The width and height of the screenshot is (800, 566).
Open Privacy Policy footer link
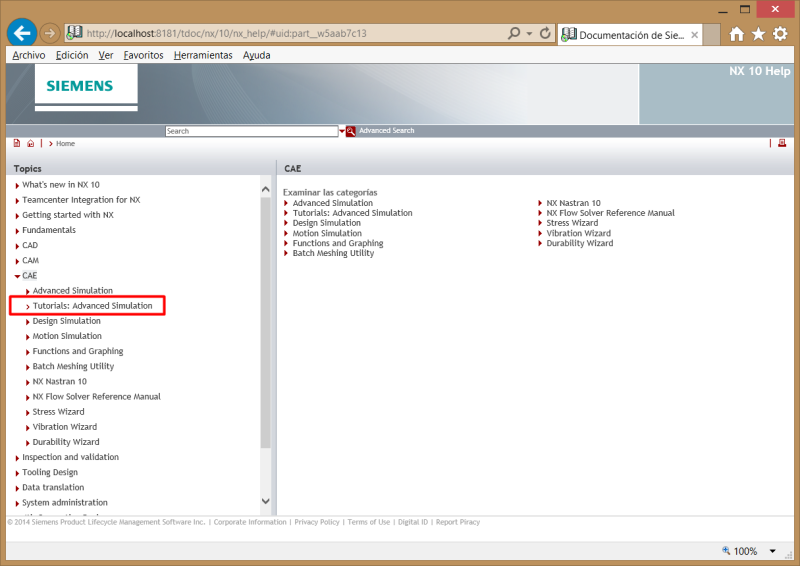317,522
